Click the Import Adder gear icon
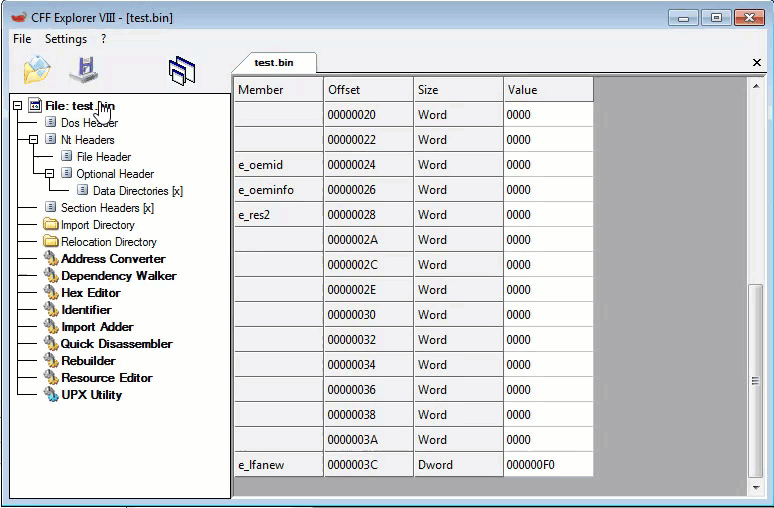774x508 pixels. 51,326
